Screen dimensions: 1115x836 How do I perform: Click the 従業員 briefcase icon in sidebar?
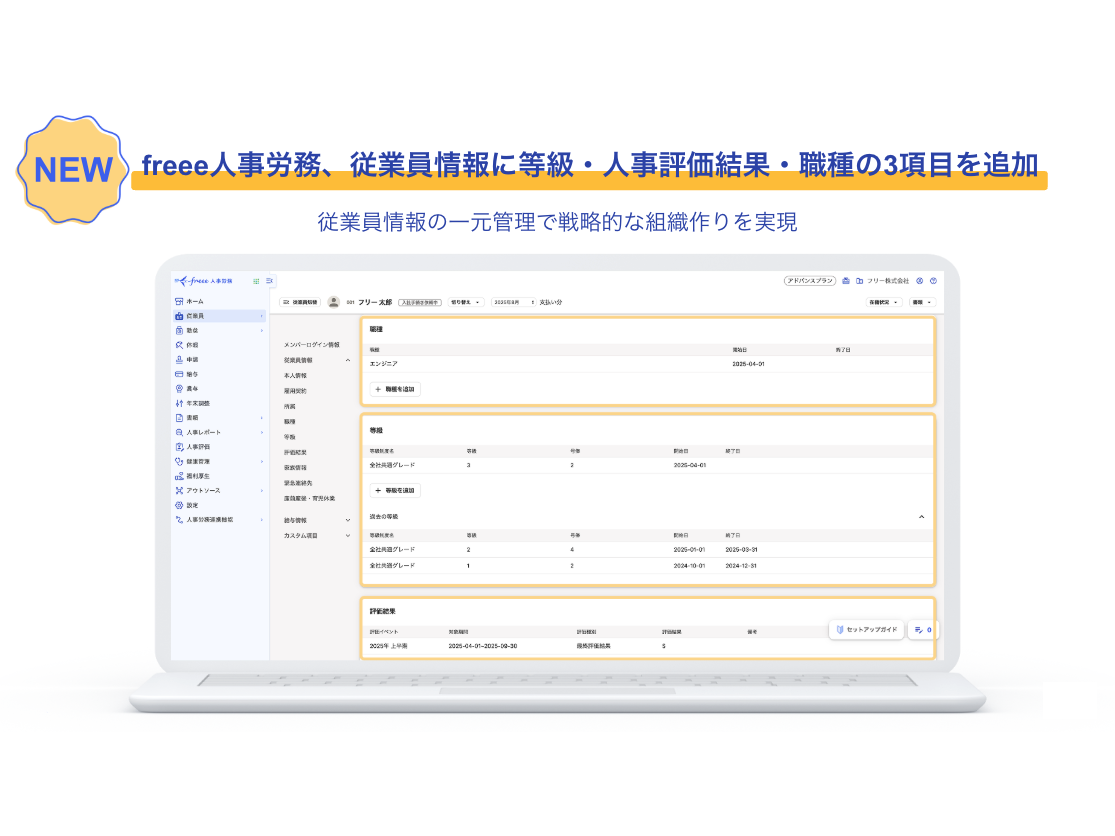tap(179, 316)
